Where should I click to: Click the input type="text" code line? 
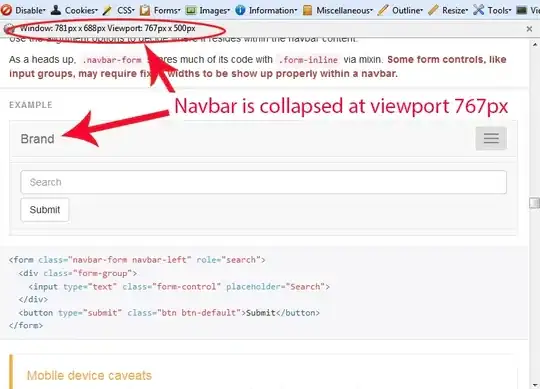(x=179, y=286)
